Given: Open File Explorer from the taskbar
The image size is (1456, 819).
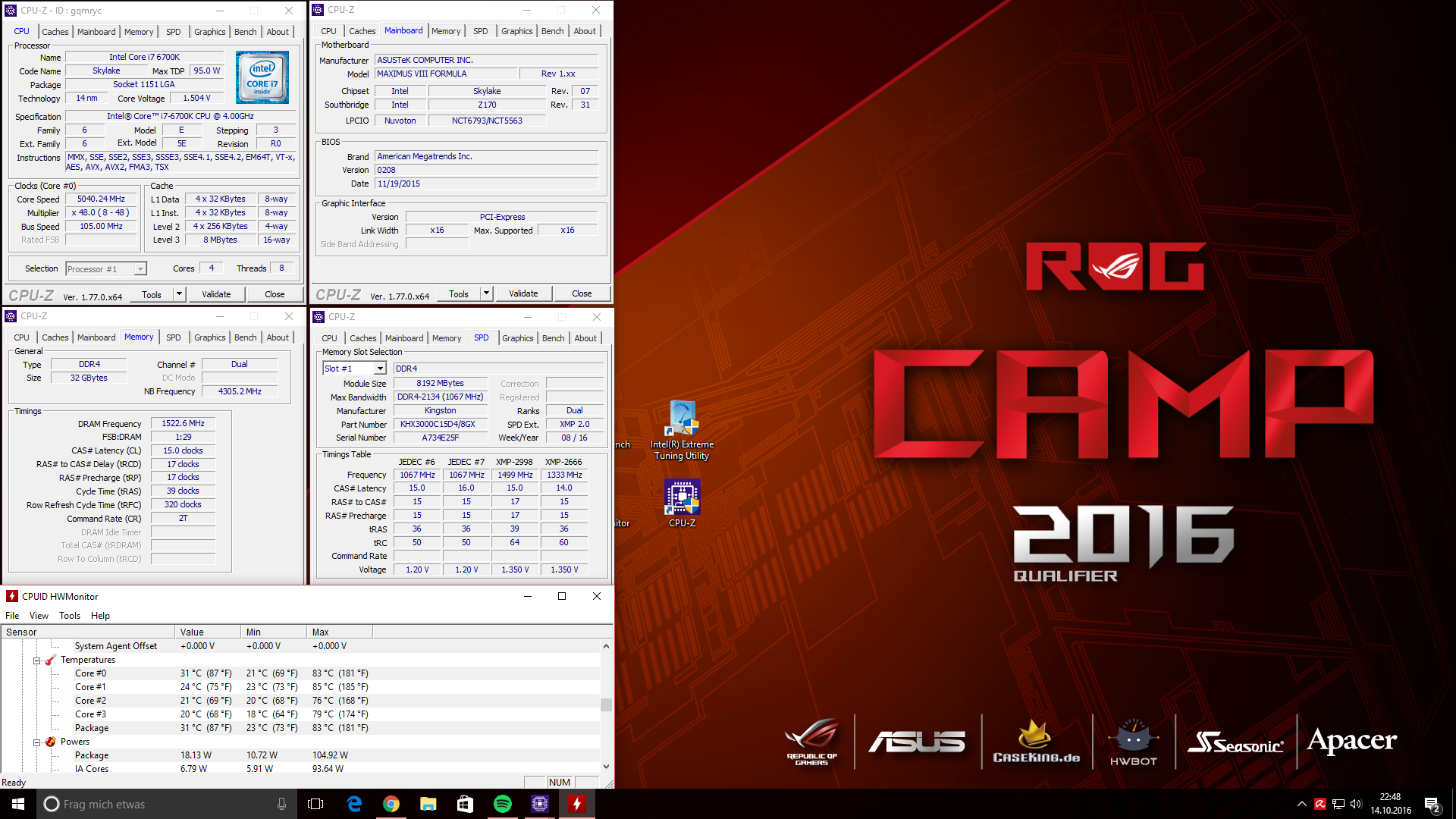Looking at the screenshot, I should (428, 804).
